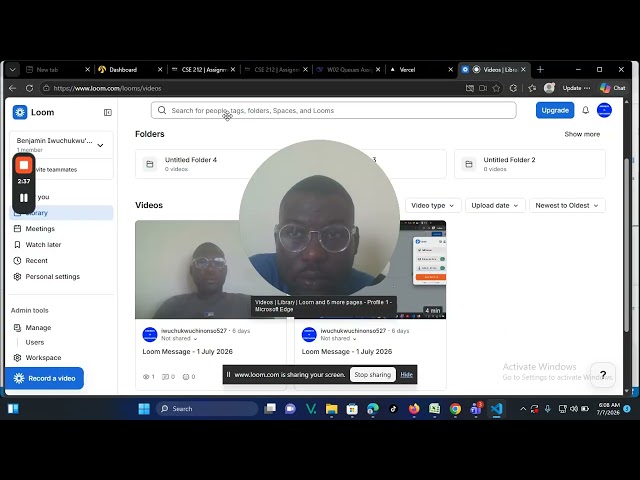
Task: Open the Edge extensions icon
Action: click(x=513, y=88)
